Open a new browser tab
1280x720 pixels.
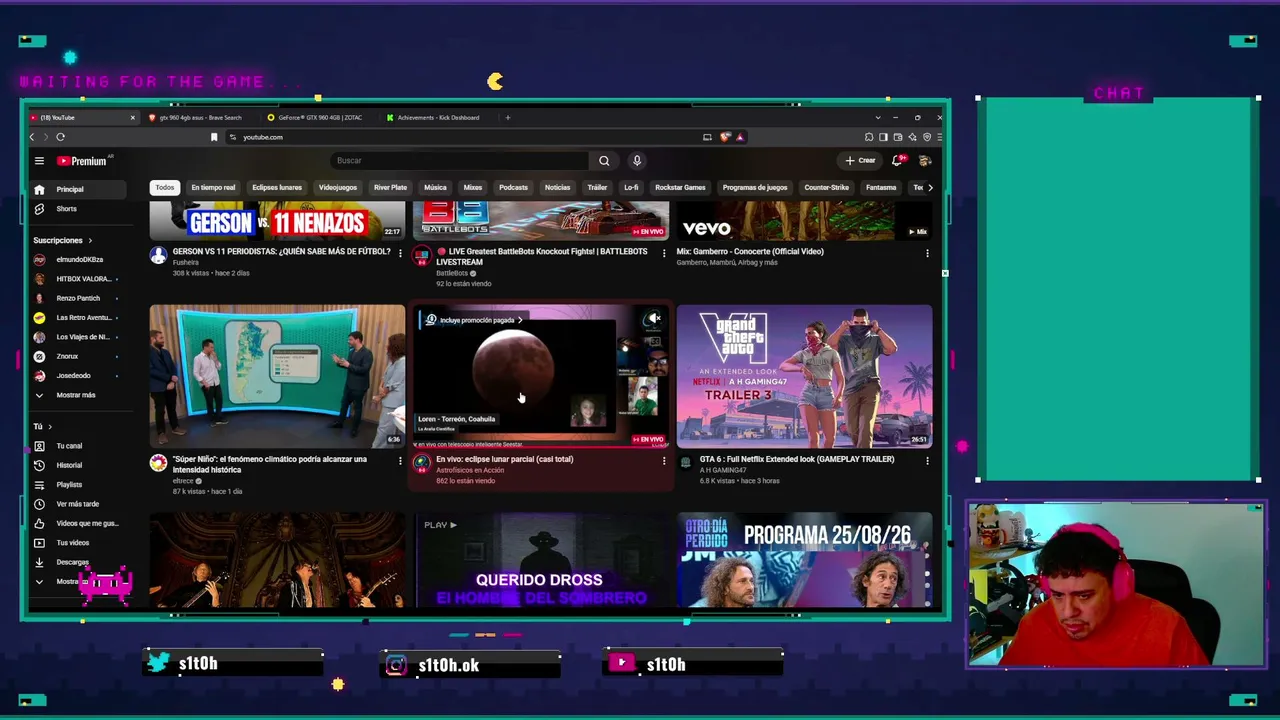coord(507,118)
